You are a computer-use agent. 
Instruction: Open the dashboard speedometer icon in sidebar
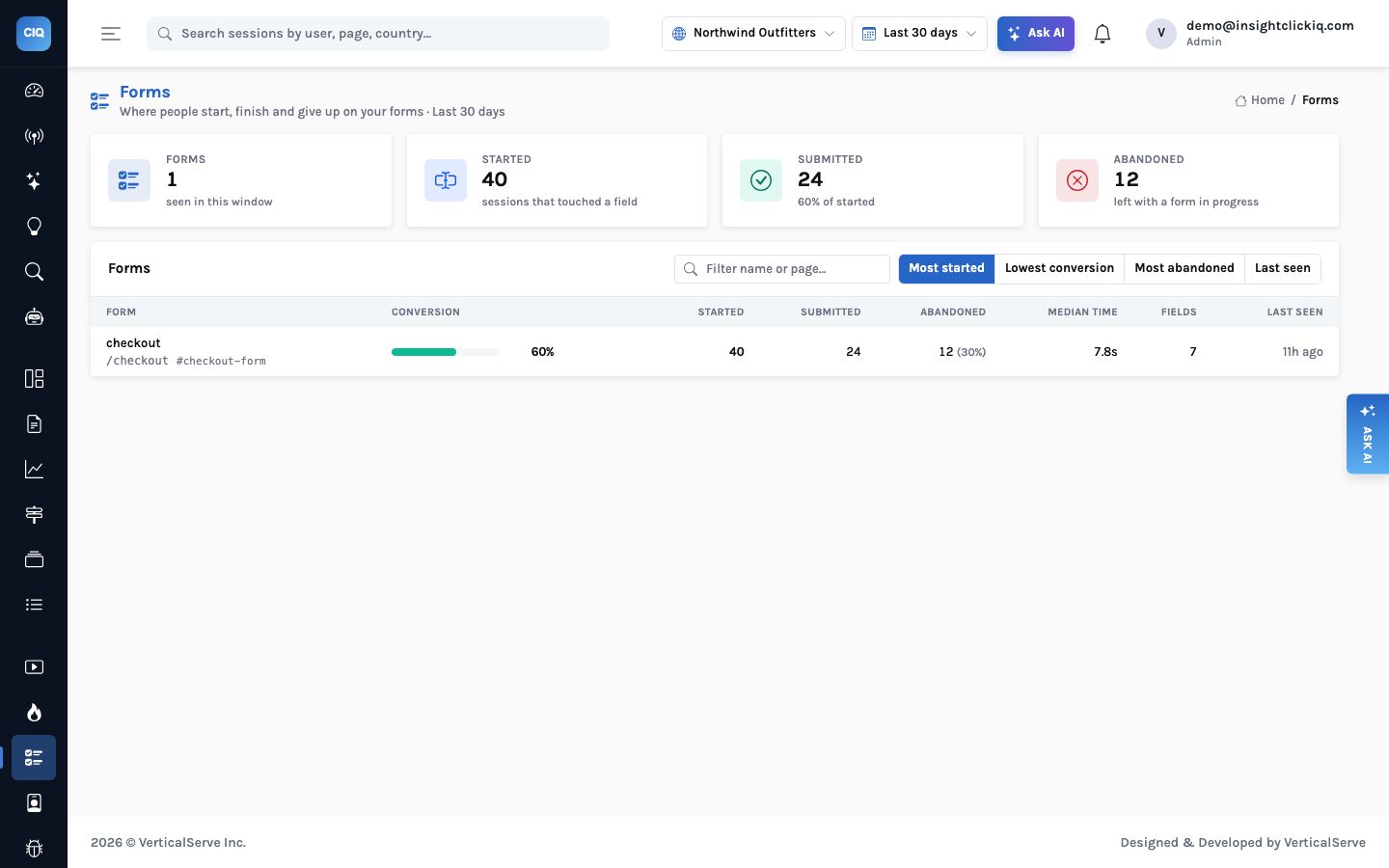(34, 91)
